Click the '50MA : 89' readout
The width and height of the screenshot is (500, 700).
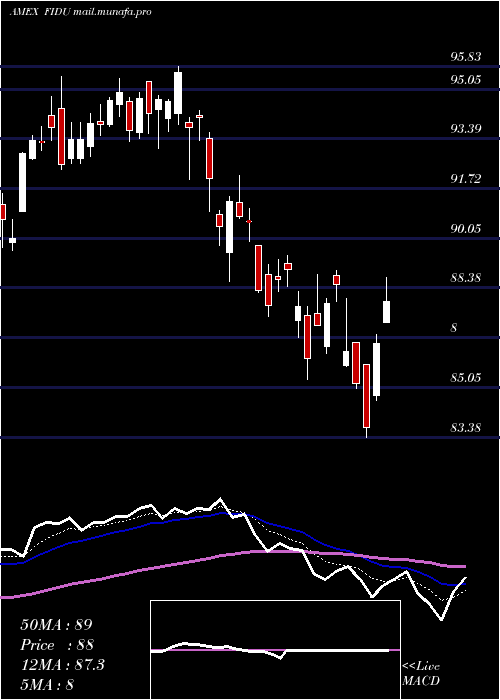pos(56,625)
